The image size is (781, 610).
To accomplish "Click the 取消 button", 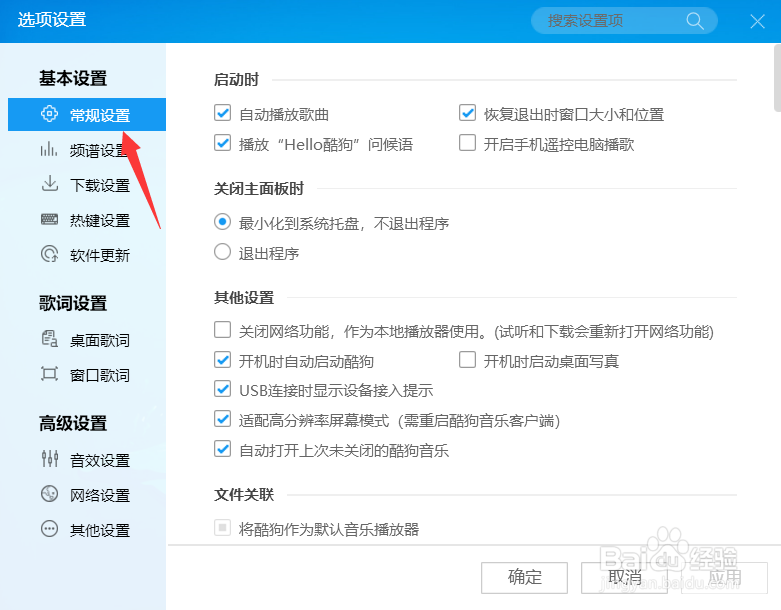I will (625, 578).
